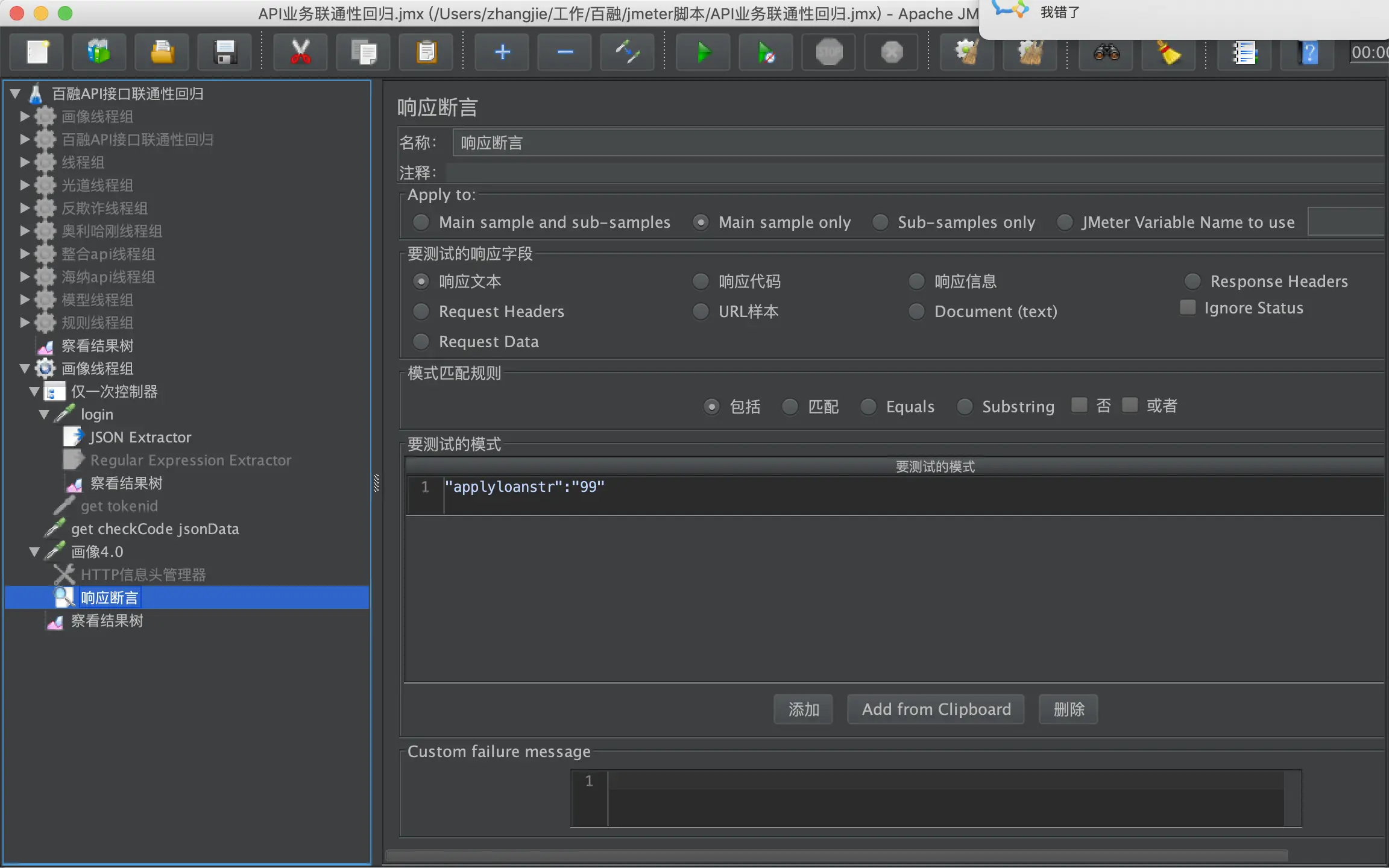The image size is (1389, 868).
Task: Select the 响应代码 radio button
Action: point(701,281)
